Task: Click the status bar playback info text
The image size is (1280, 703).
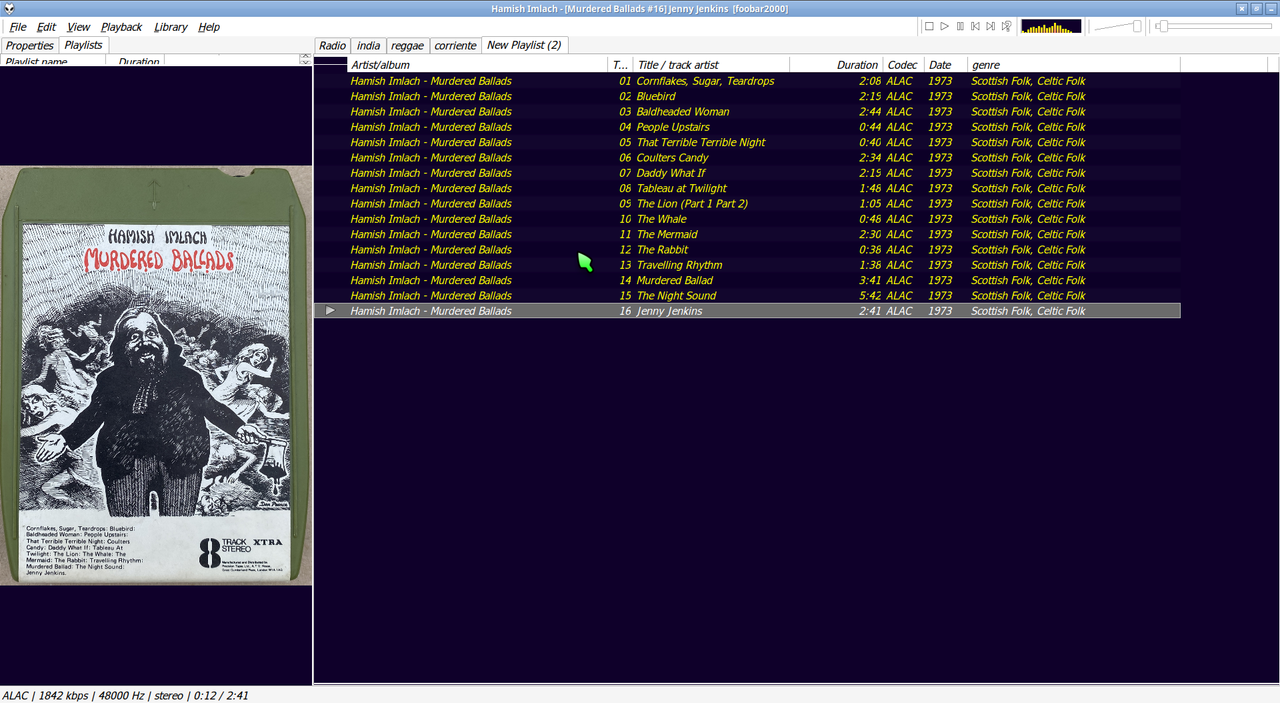Action: tap(125, 695)
